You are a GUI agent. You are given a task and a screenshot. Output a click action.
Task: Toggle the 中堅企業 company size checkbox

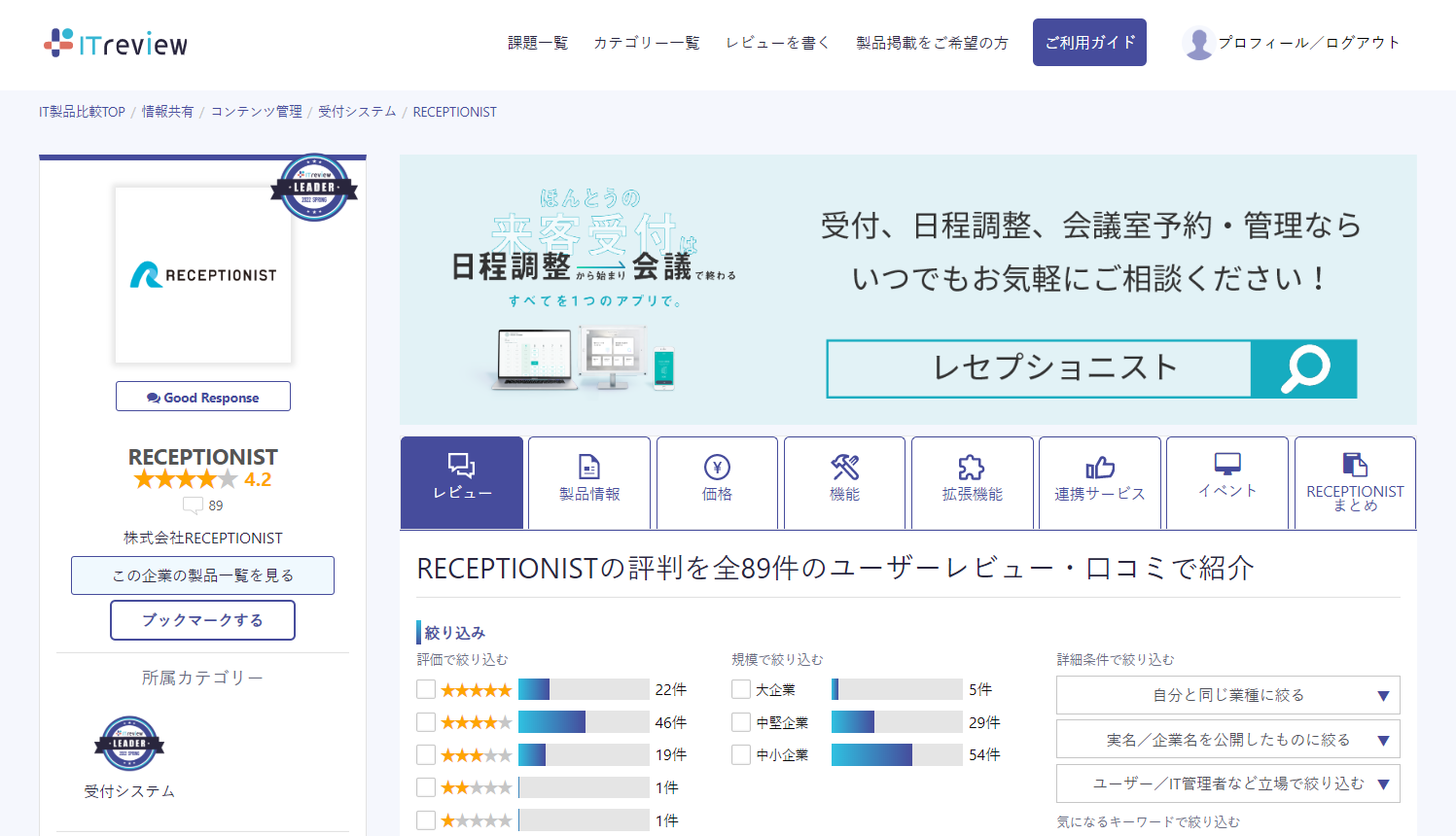pos(741,722)
